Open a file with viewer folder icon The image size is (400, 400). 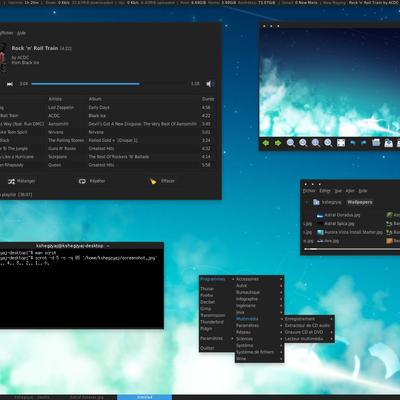click(x=376, y=143)
